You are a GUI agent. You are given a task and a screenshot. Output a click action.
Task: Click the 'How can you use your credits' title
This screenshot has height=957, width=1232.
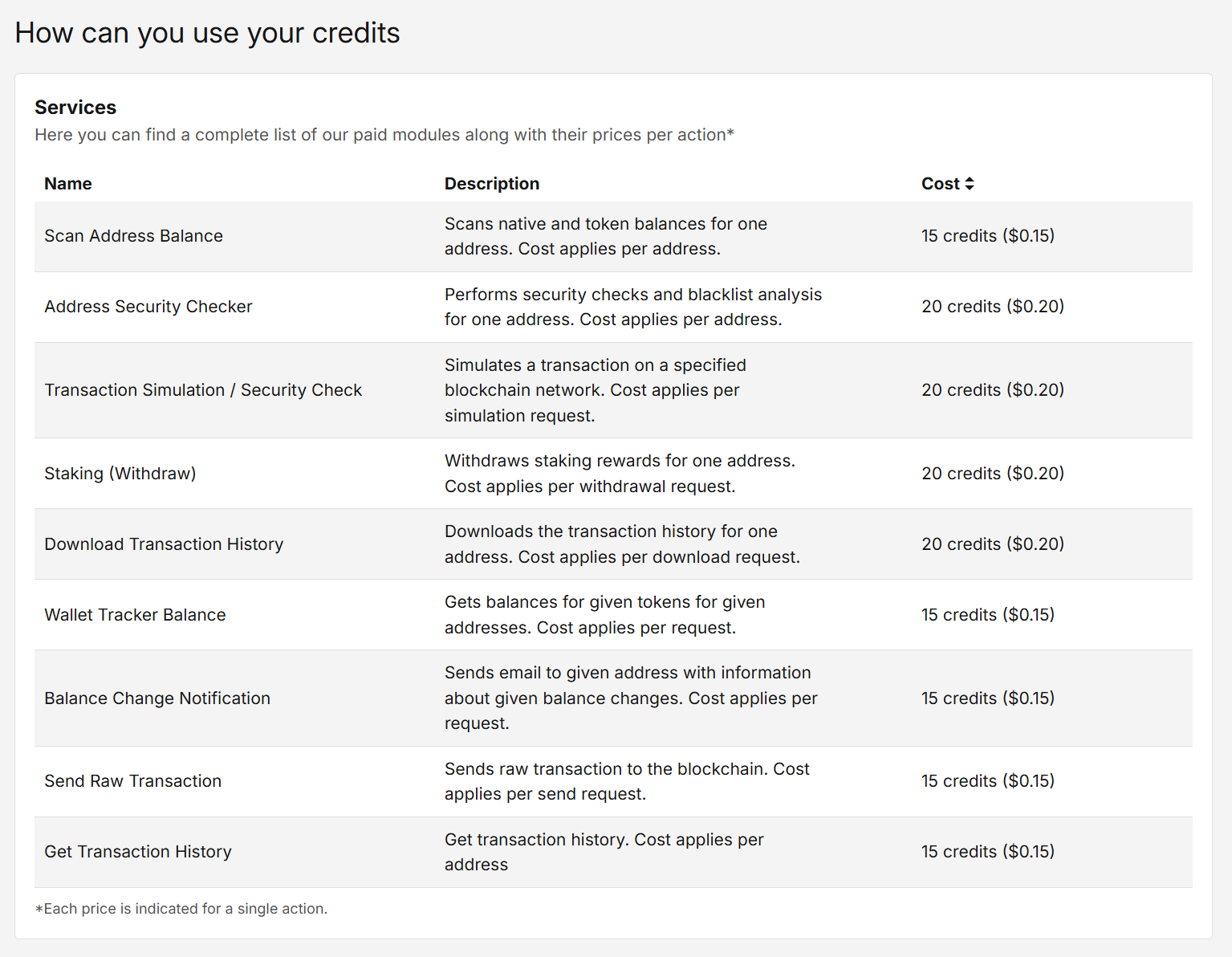point(207,33)
